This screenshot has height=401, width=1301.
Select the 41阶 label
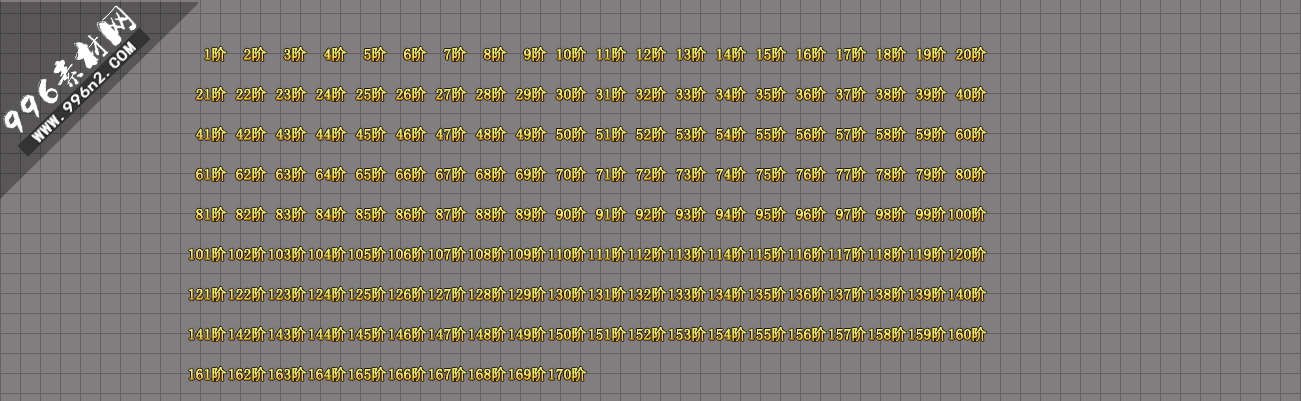(211, 135)
